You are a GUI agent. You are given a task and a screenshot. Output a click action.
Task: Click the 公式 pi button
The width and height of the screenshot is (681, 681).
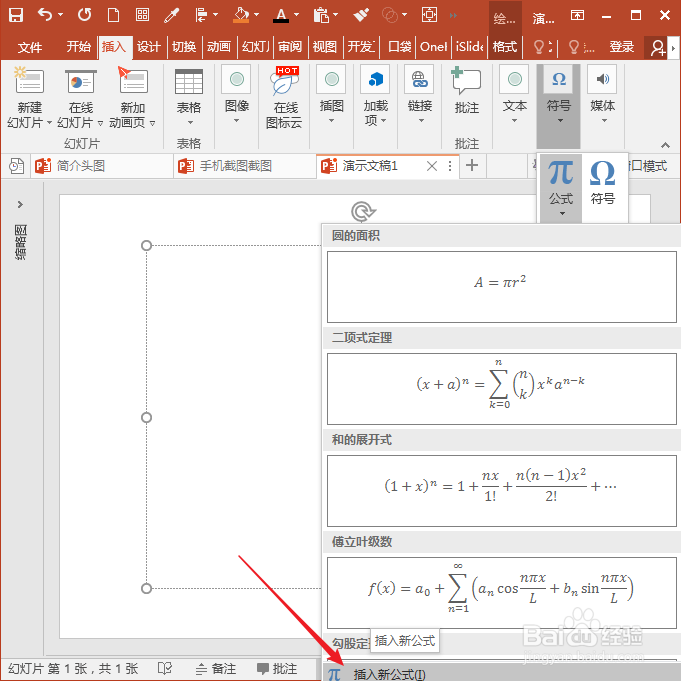[561, 187]
